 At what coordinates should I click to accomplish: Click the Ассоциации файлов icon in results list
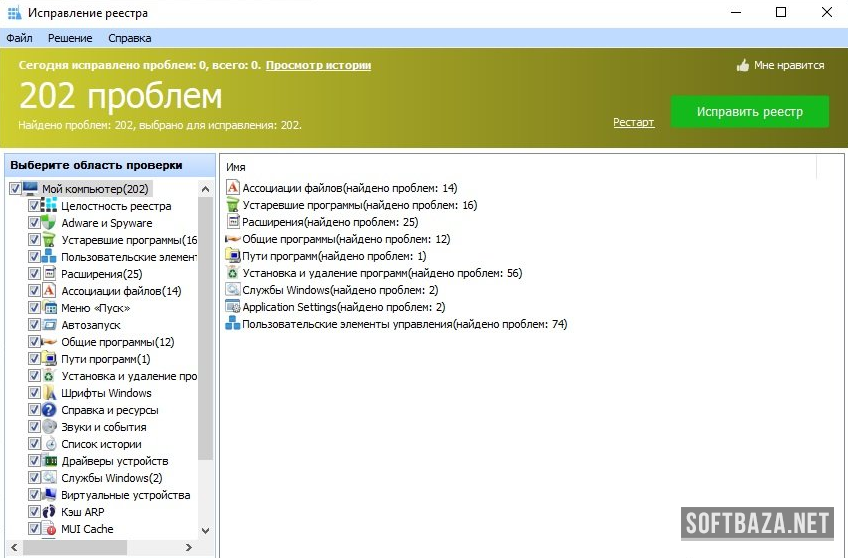coord(233,188)
